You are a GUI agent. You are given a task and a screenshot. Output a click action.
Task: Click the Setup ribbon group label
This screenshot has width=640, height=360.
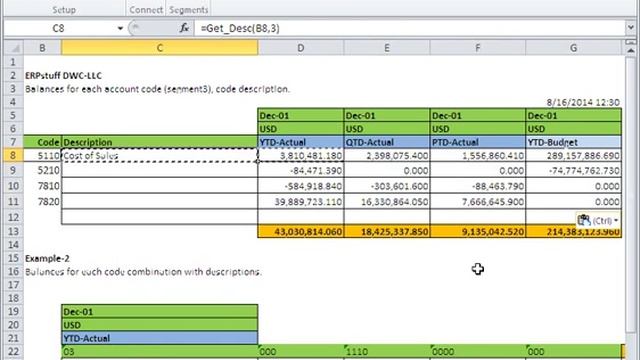(64, 9)
